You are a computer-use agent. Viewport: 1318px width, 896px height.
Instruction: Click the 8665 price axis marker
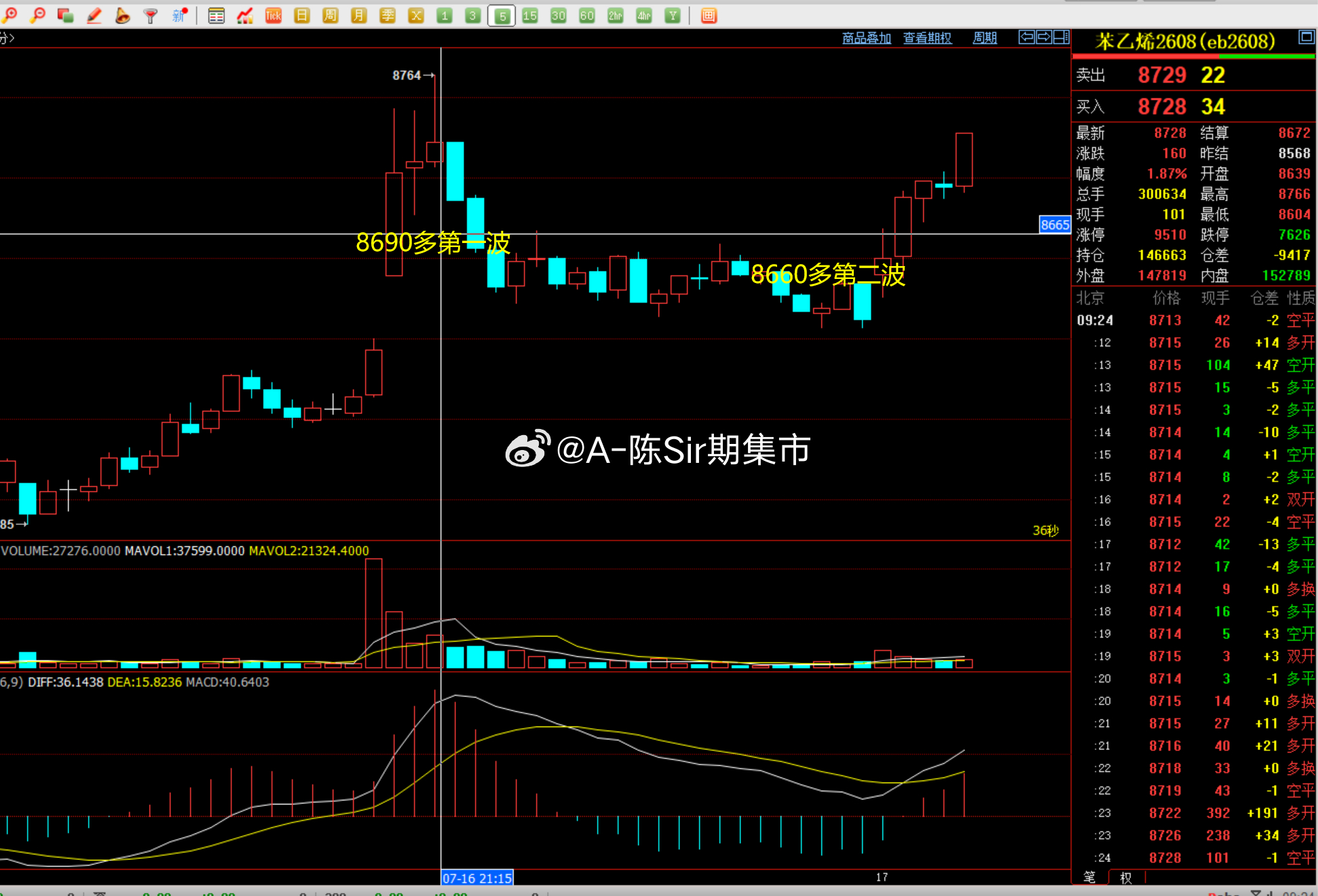[1055, 225]
